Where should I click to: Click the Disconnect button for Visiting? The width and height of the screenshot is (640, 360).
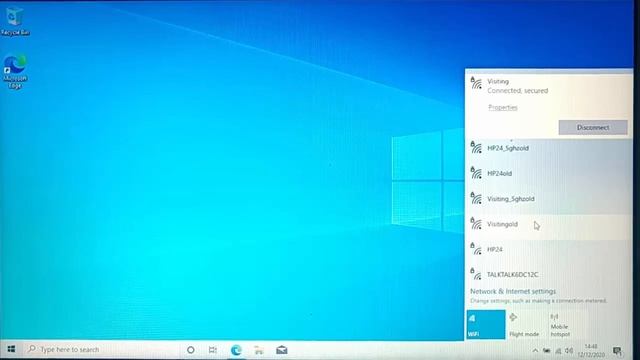click(593, 127)
